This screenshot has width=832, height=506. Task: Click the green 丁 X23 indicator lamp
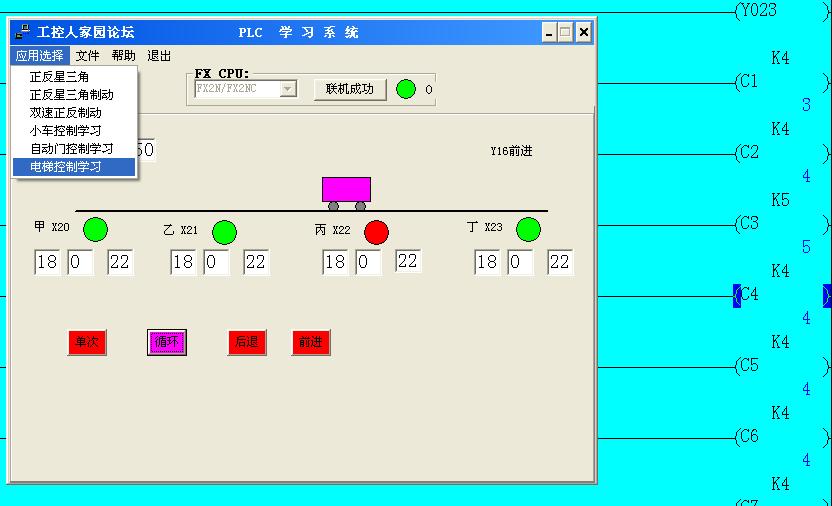528,230
